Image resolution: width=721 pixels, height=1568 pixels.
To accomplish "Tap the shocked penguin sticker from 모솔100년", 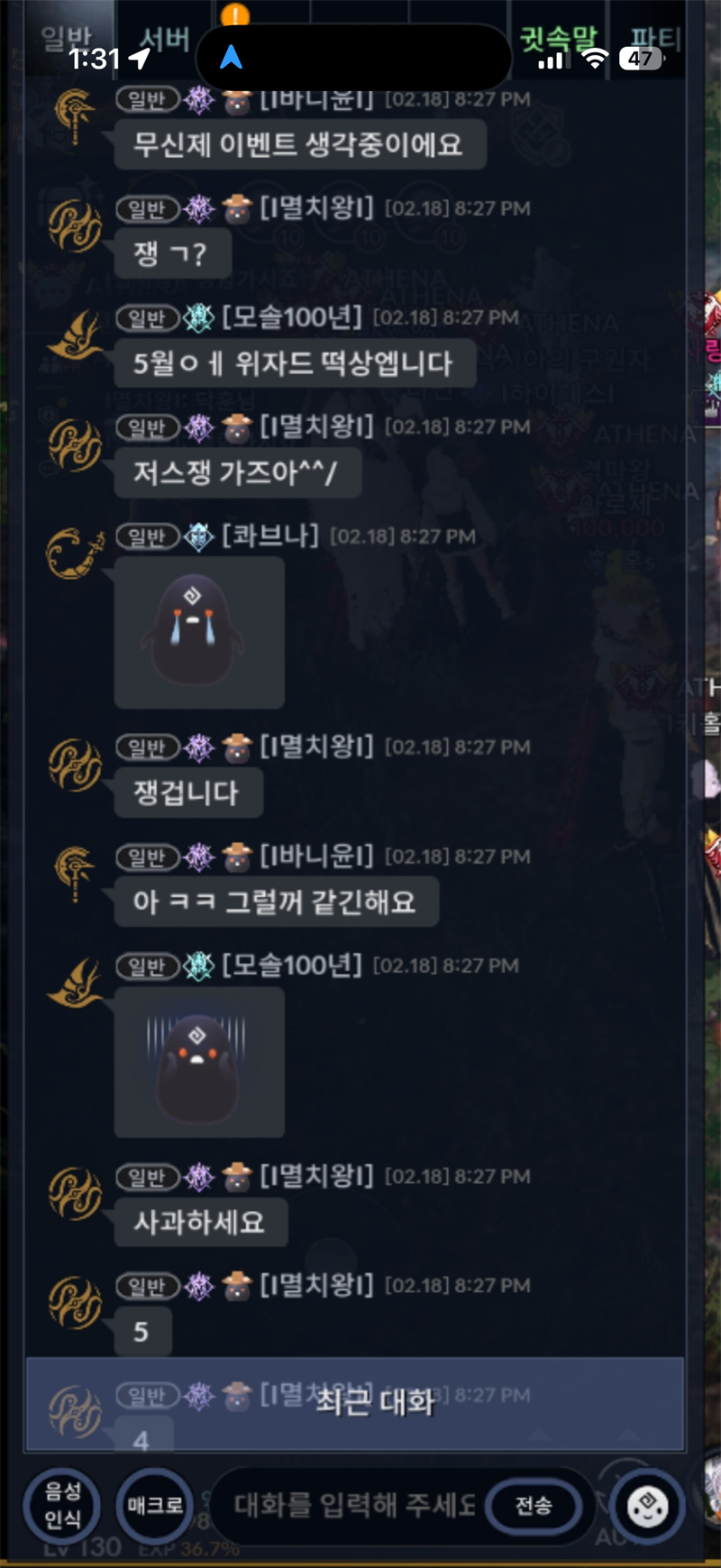I will [199, 1061].
